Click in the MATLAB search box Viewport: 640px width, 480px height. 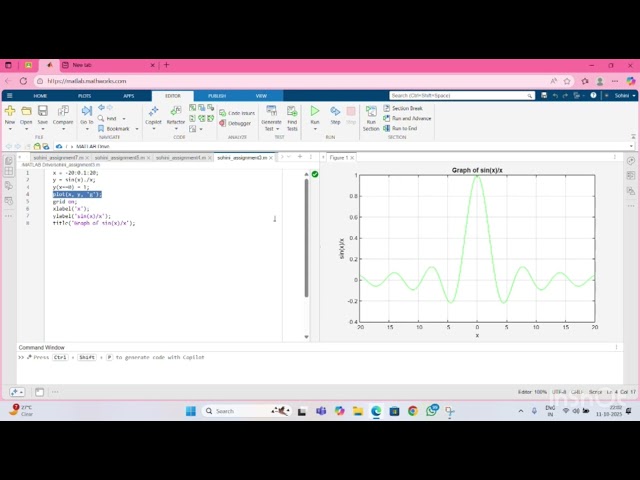461,96
